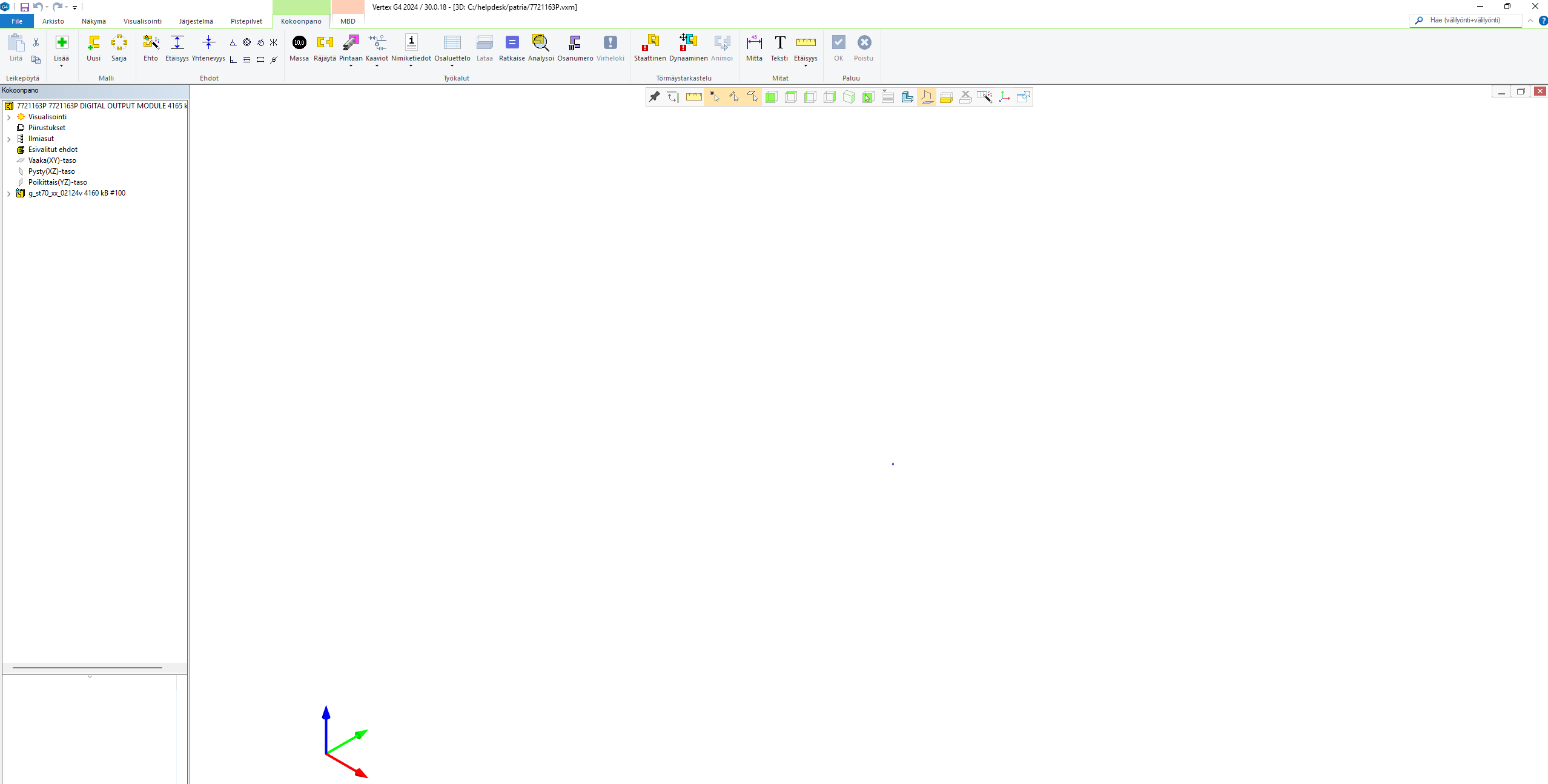Open the Lisää dropdown arrow
The height and width of the screenshot is (784, 1548).
tap(61, 66)
